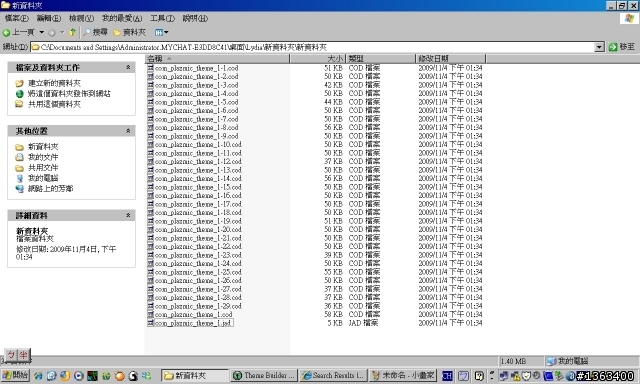Click the forward navigation arrow icon
The width and height of the screenshot is (640, 384).
pyautogui.click(x=52, y=33)
